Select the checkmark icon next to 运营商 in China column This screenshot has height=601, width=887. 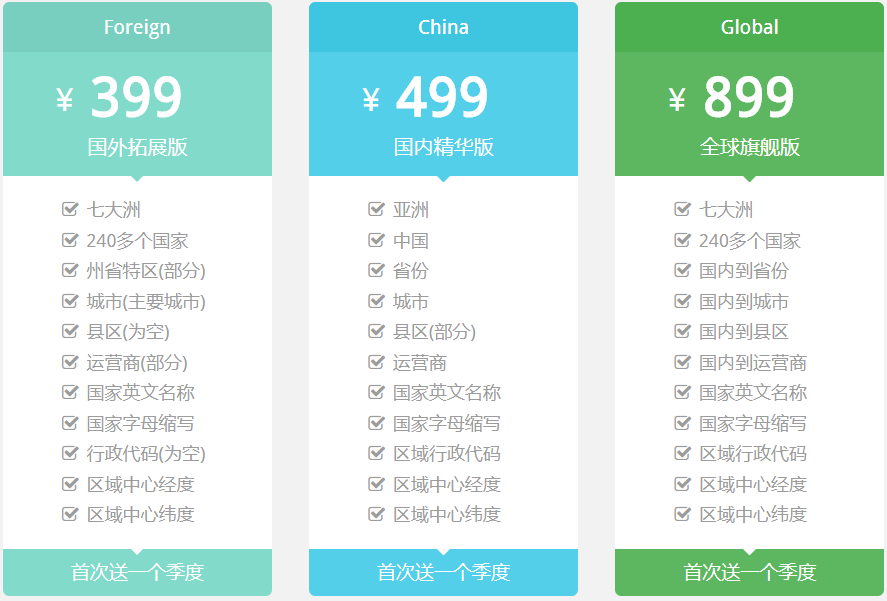point(375,363)
